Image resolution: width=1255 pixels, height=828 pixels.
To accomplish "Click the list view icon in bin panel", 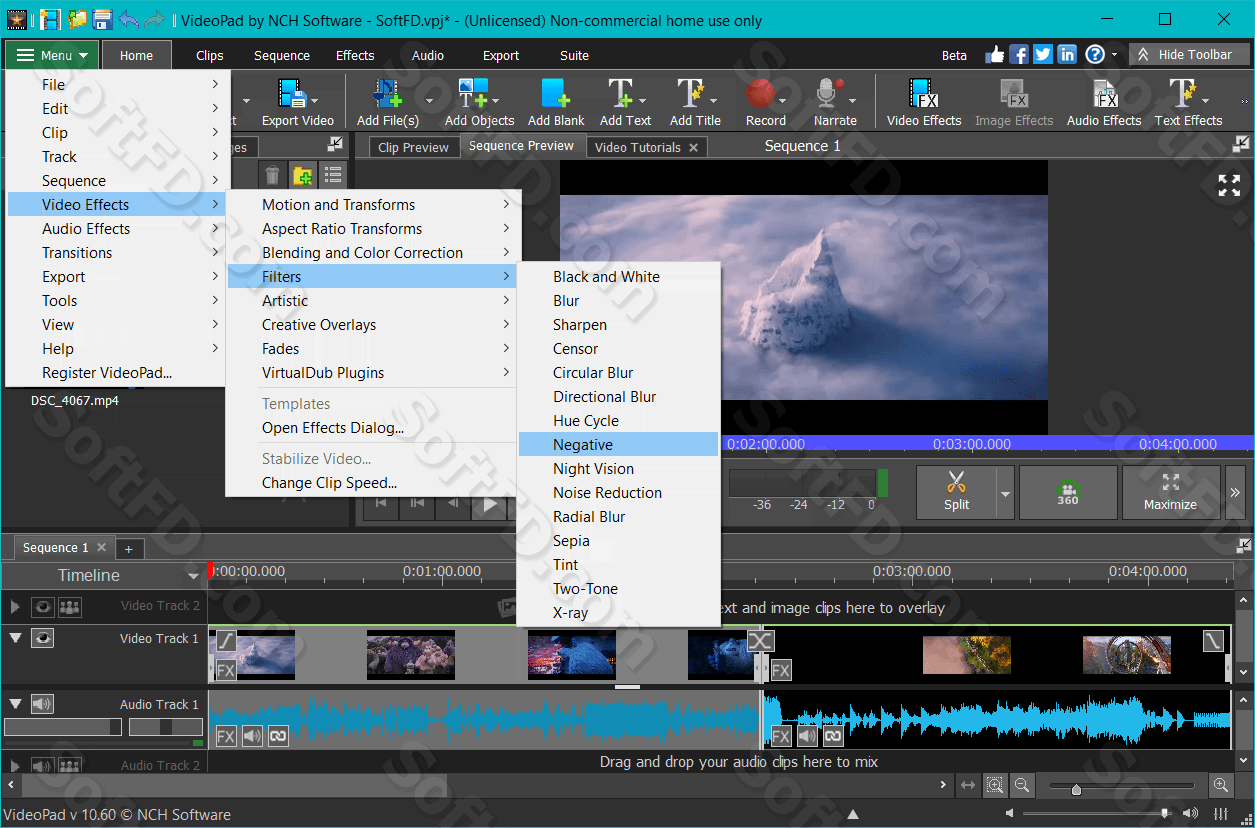I will (332, 175).
